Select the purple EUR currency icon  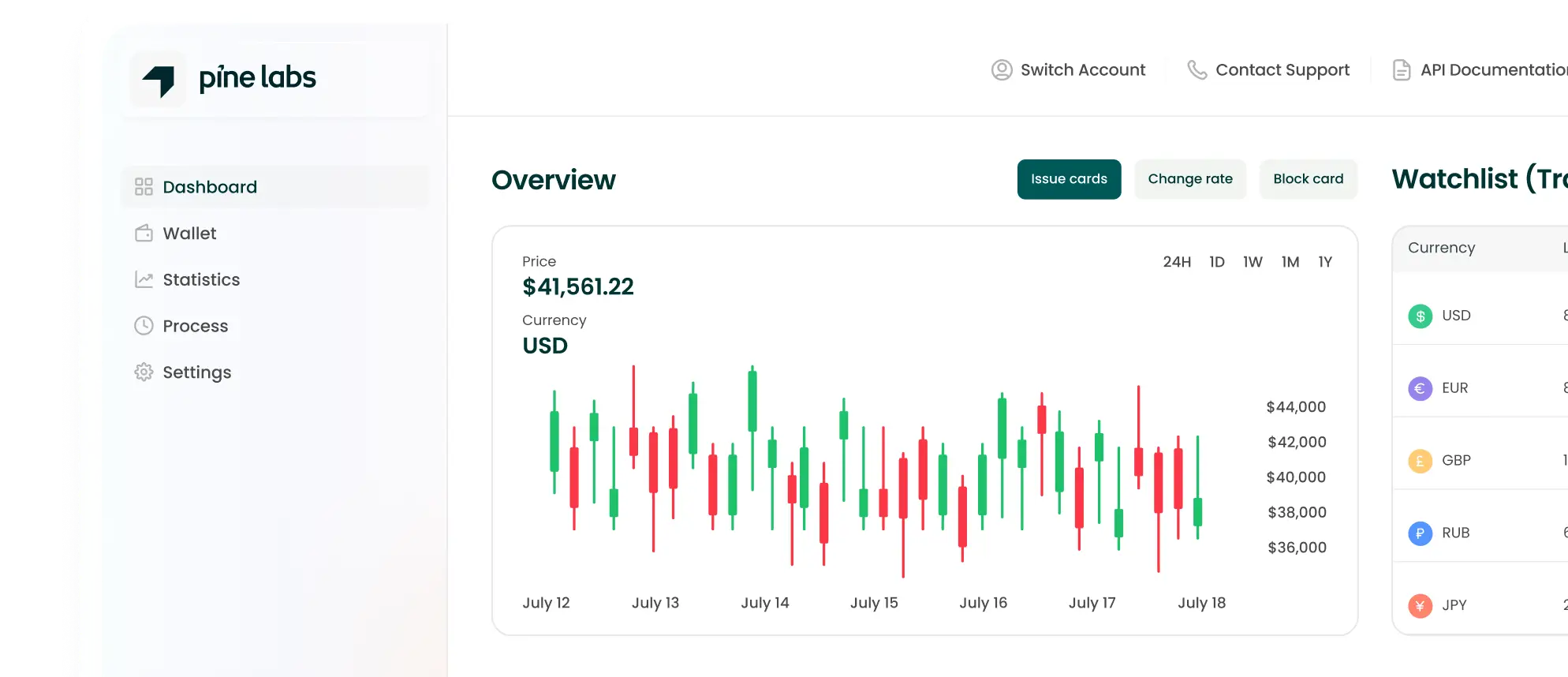pos(1420,388)
